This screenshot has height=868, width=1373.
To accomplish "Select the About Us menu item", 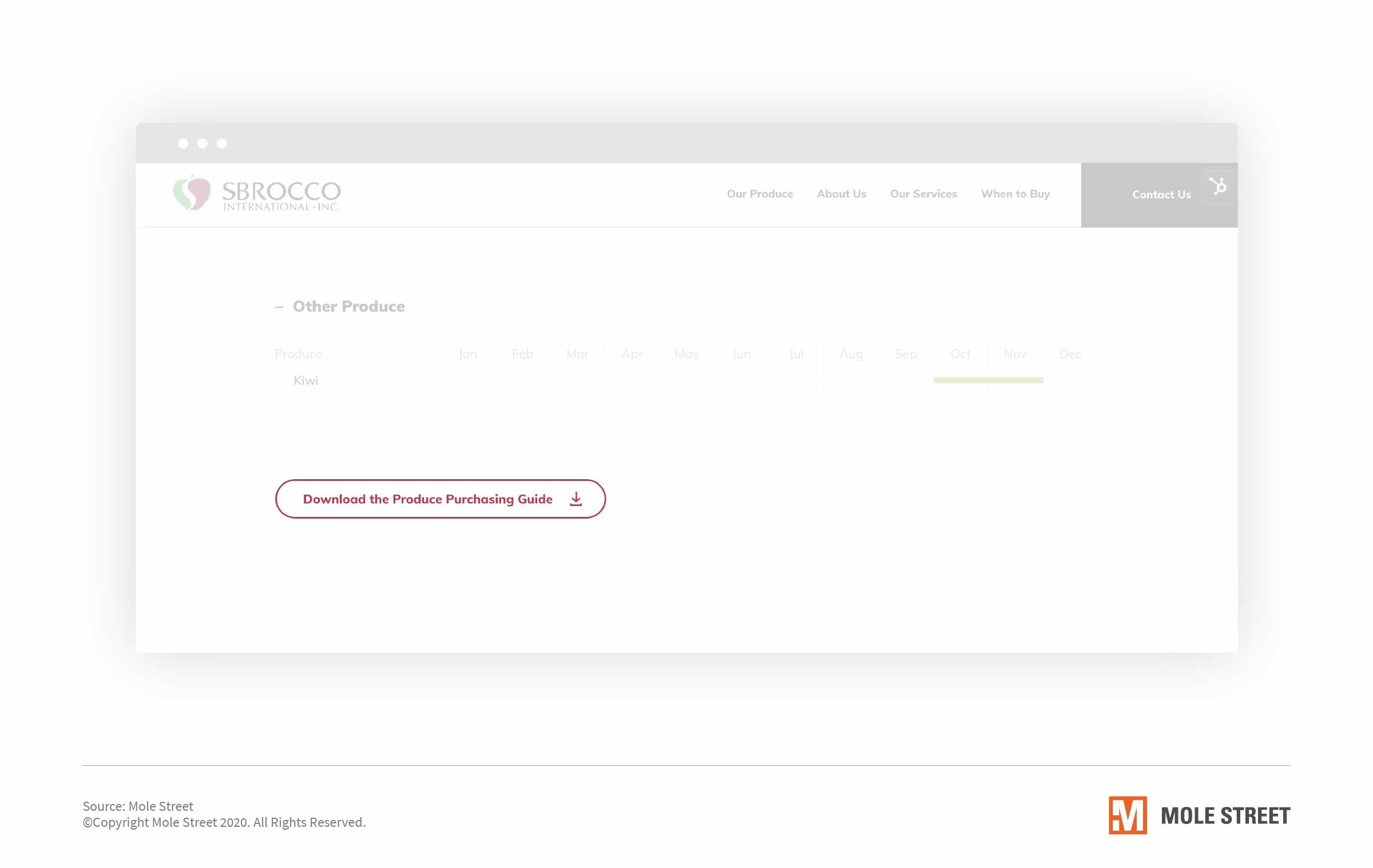I will tap(841, 193).
